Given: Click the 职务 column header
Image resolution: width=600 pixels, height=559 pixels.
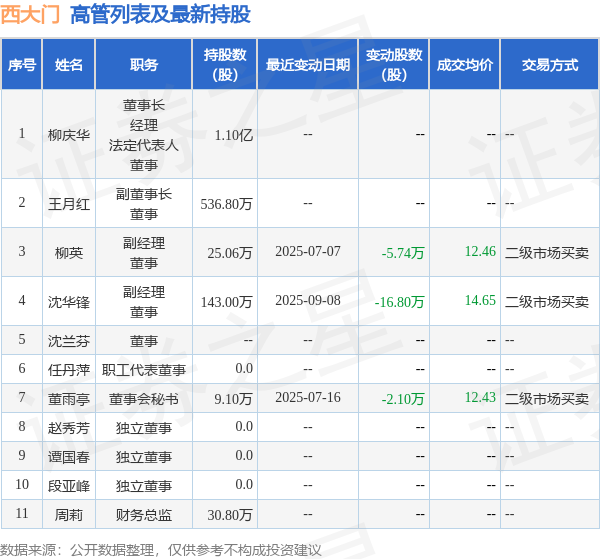Looking at the screenshot, I should click(x=144, y=65).
